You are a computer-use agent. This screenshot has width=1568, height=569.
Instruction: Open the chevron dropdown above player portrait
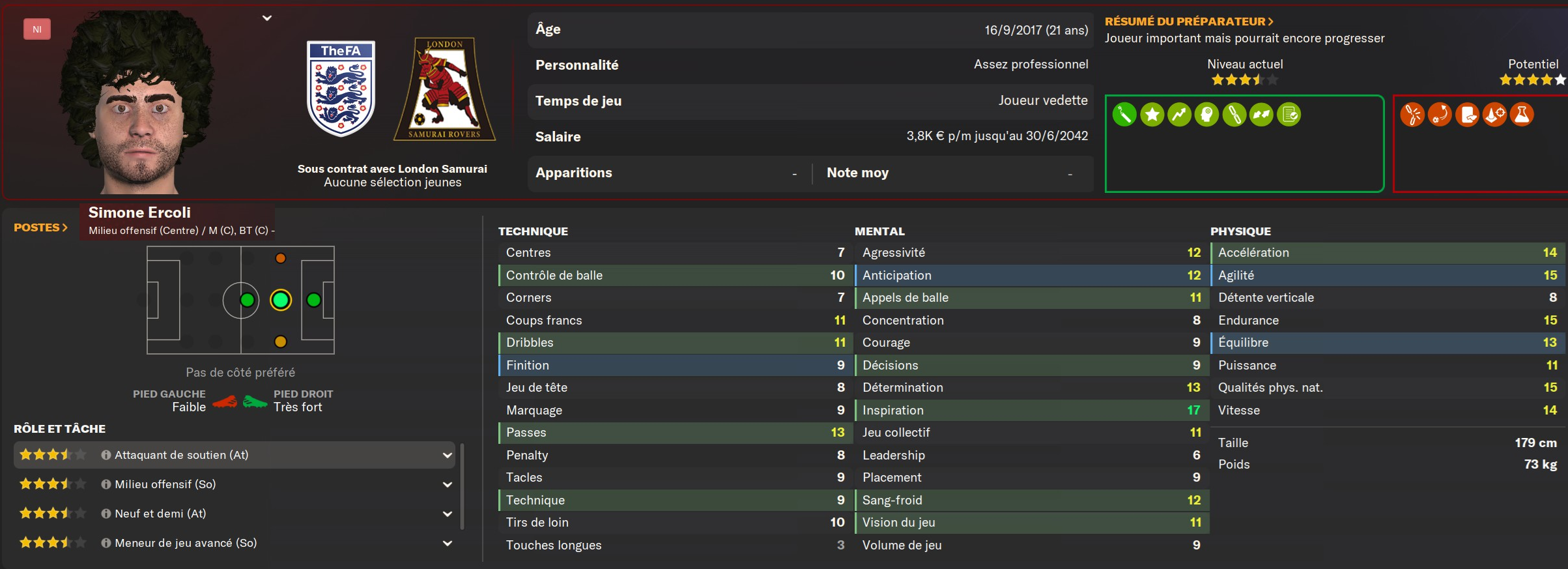tap(267, 18)
